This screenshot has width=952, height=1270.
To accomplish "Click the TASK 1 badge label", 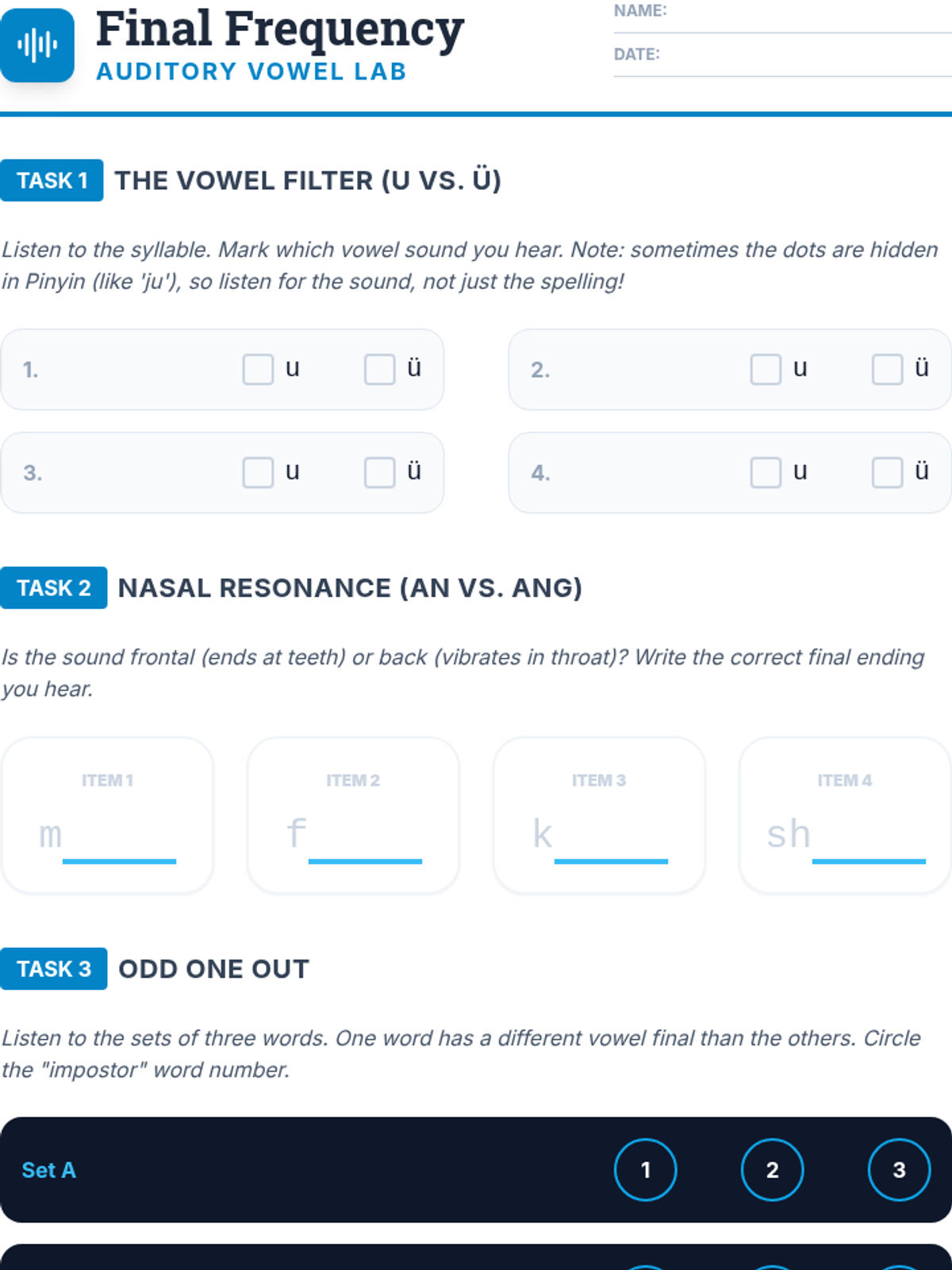I will pyautogui.click(x=52, y=180).
